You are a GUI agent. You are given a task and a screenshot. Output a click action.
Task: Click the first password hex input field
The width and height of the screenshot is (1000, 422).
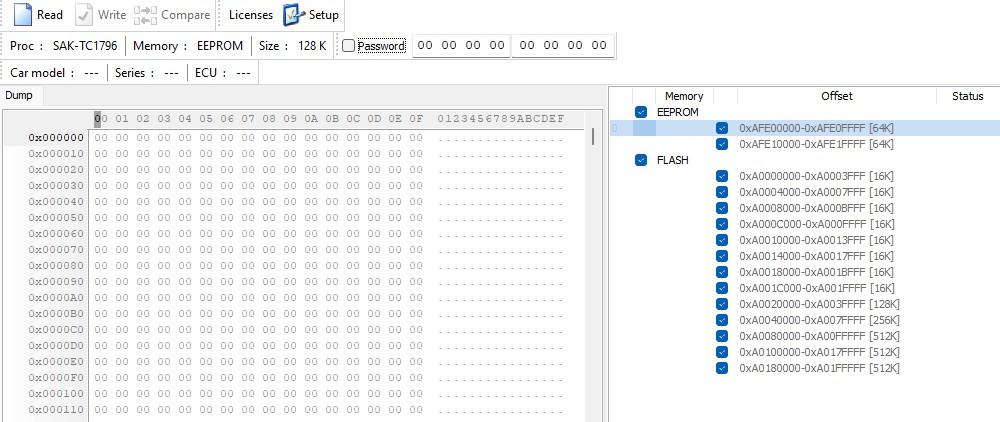point(461,45)
